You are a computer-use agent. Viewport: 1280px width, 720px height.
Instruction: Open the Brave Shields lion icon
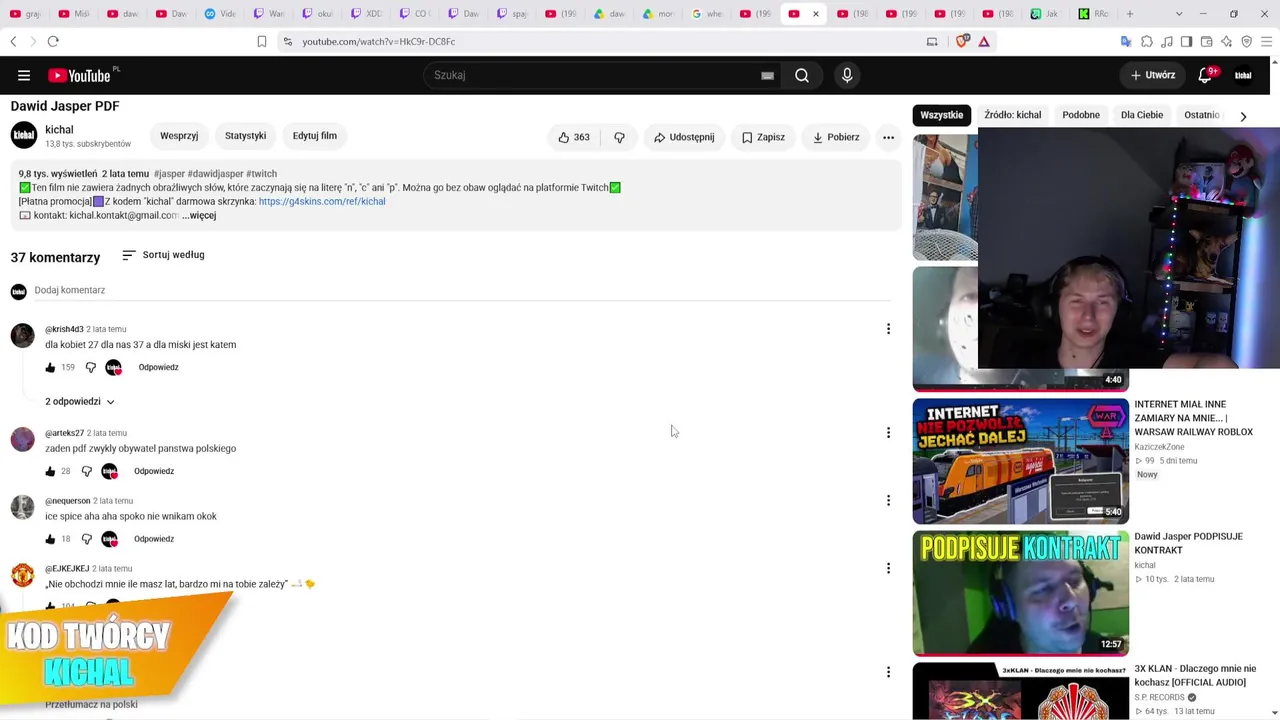[963, 41]
